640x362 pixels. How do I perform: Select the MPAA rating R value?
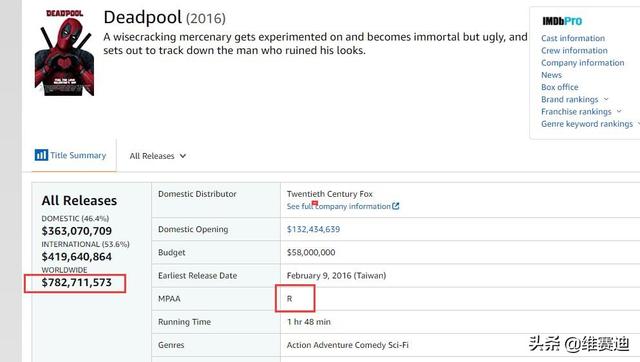click(289, 299)
